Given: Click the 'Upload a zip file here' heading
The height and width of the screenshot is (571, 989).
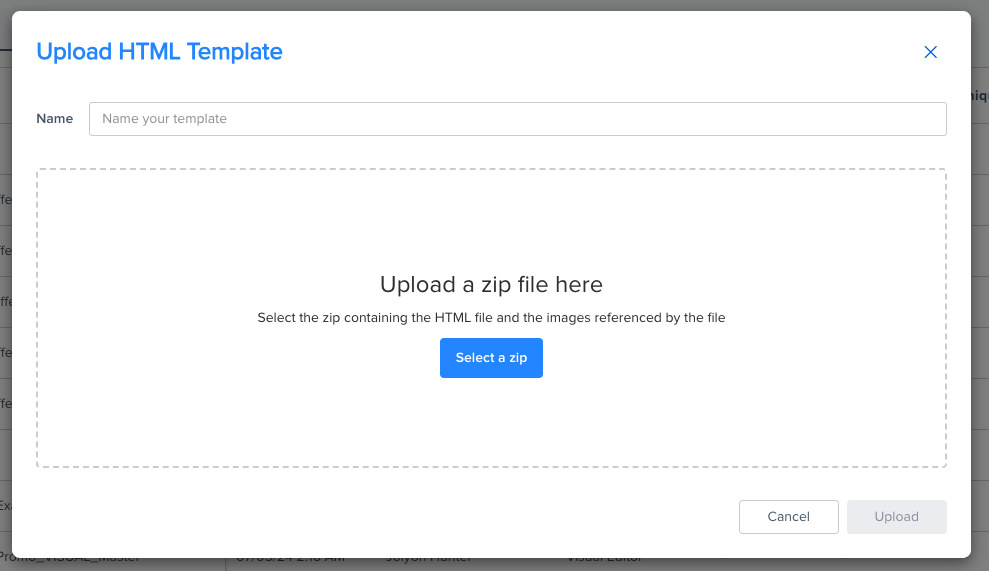Looking at the screenshot, I should click(491, 285).
